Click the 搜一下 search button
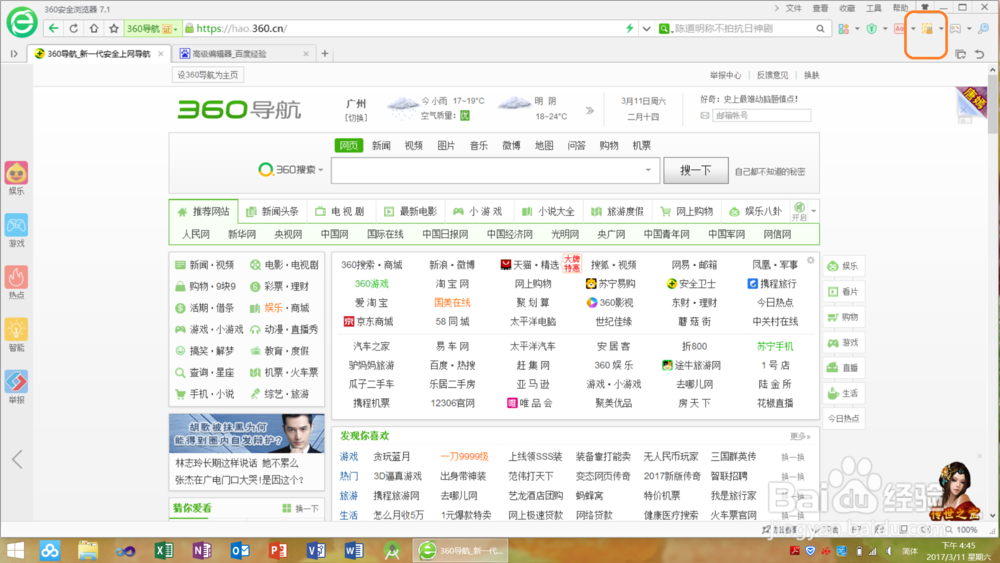 696,170
